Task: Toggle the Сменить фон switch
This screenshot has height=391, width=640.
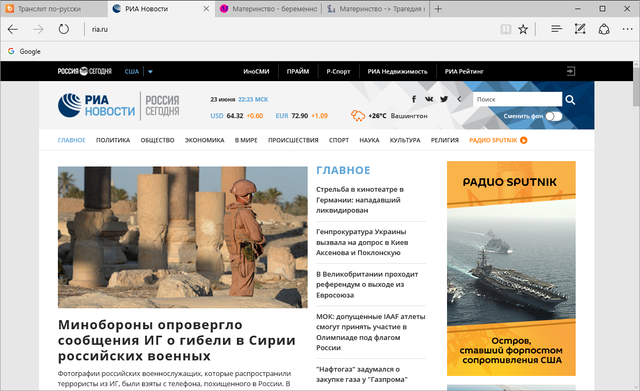Action: (x=554, y=116)
